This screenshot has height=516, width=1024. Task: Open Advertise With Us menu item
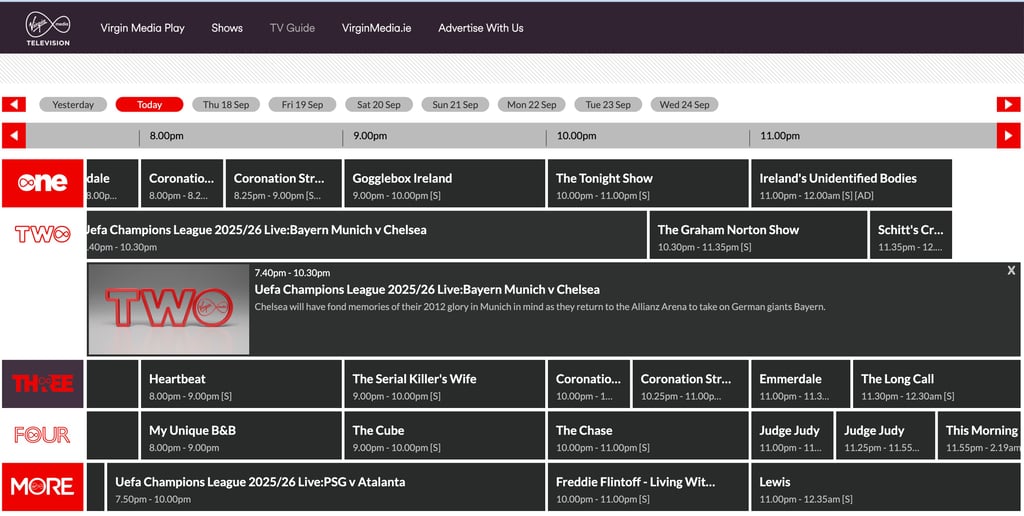coord(481,28)
